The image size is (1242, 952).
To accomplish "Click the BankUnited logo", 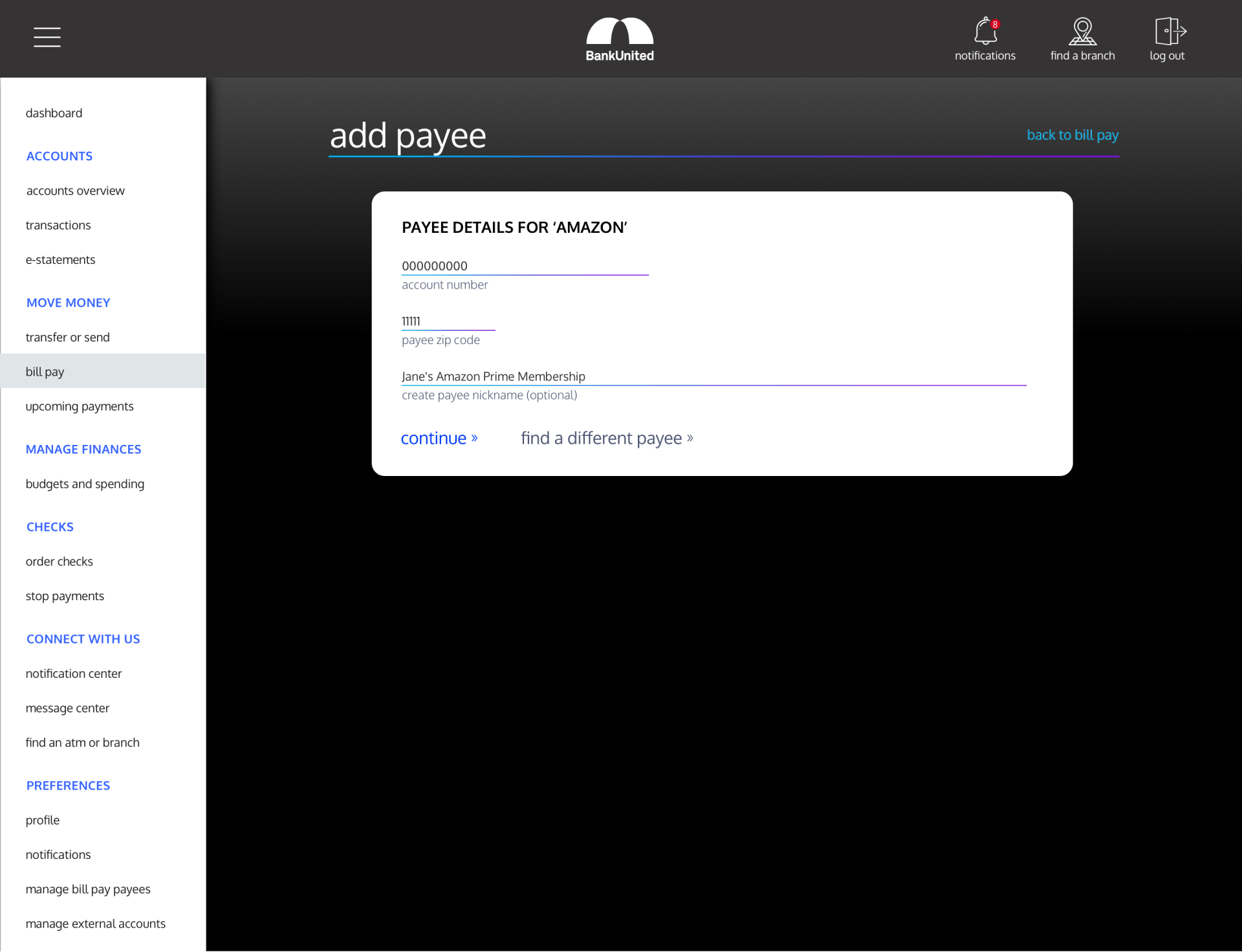I will click(620, 39).
